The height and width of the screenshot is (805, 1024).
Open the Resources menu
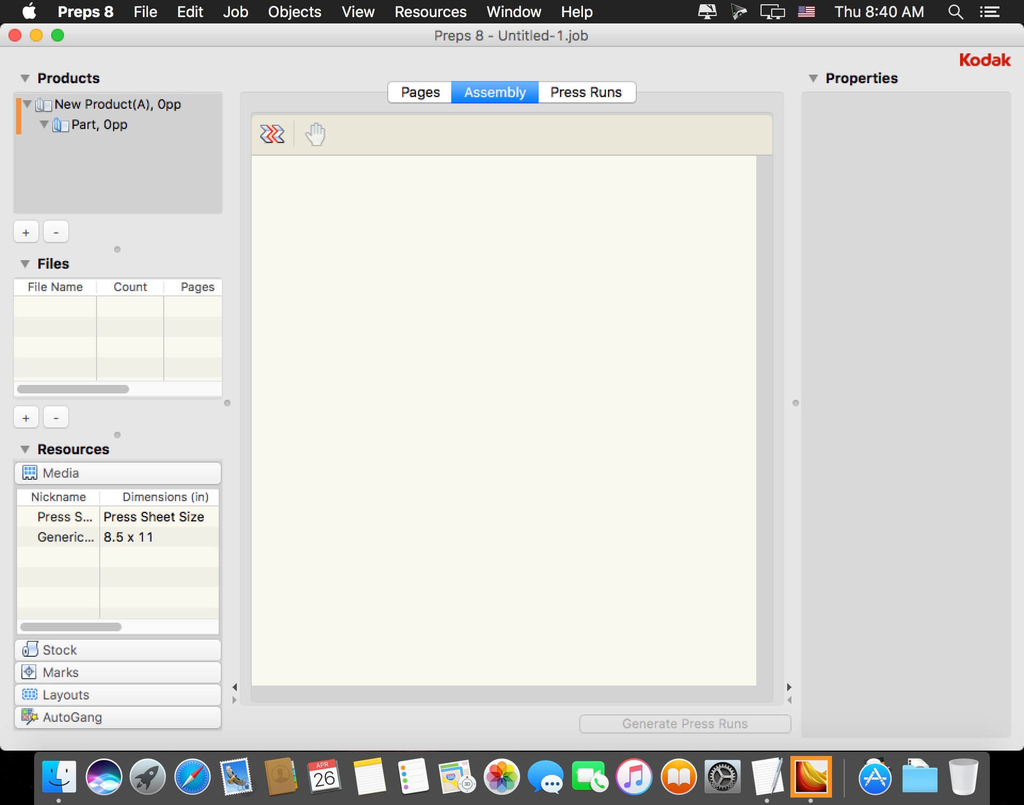(x=430, y=12)
